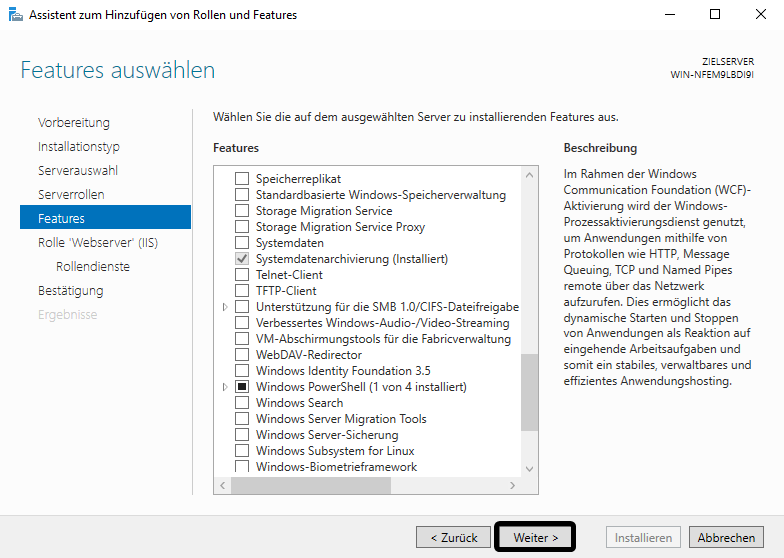Screen dimensions: 784x558
Task: Select the Telnet-Client feature label
Action: (290, 274)
